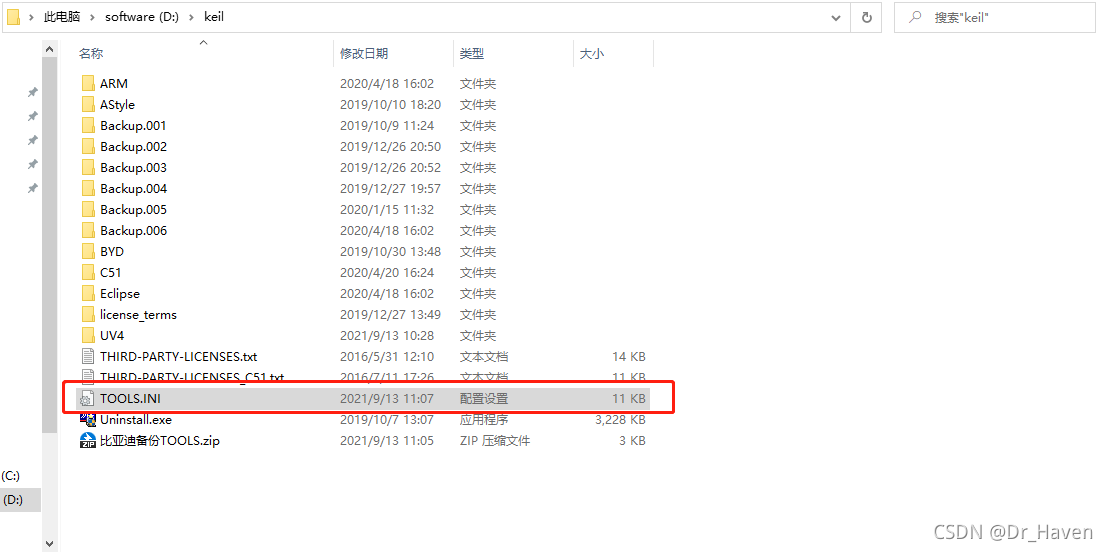The height and width of the screenshot is (552, 1108).
Task: Expand chevron after software (D:) breadcrumb
Action: tap(191, 17)
